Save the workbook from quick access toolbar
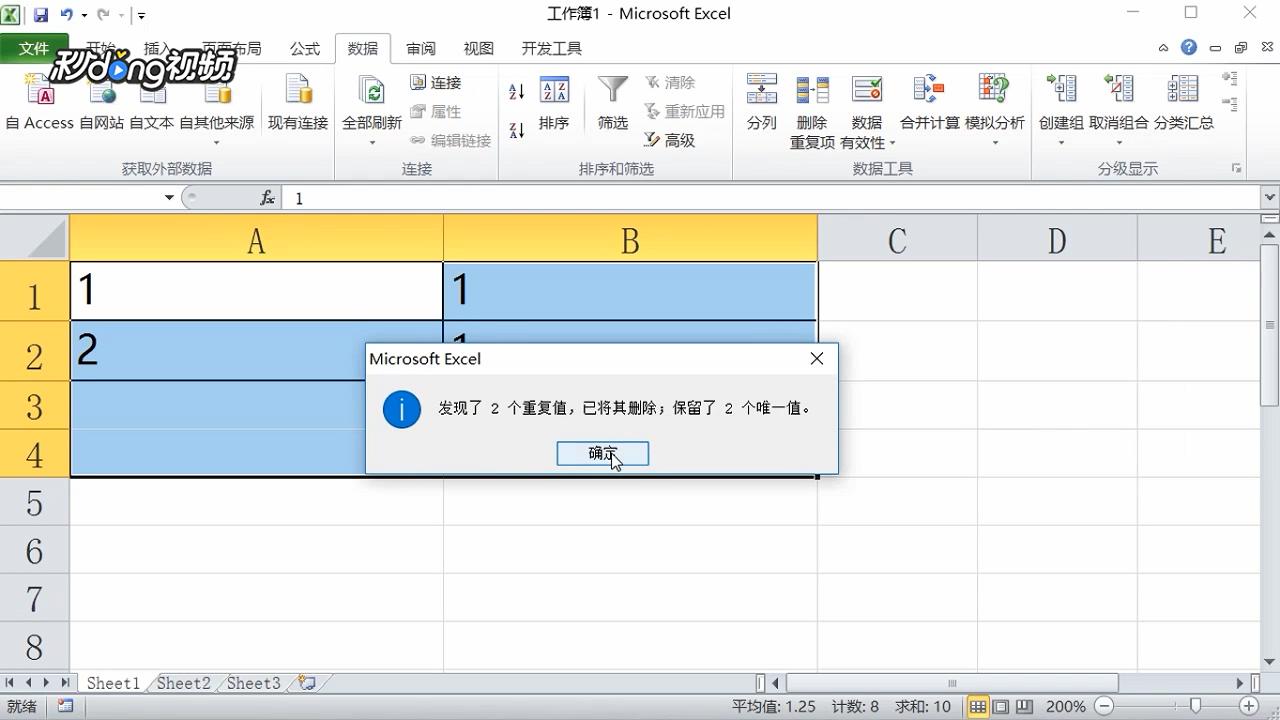Image resolution: width=1280 pixels, height=720 pixels. pos(41,15)
